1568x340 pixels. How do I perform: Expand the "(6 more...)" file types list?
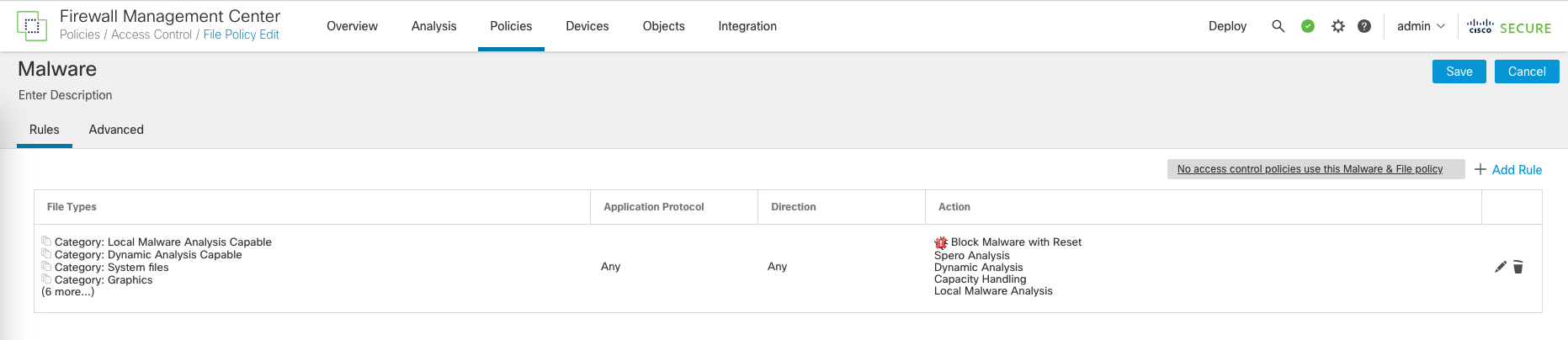click(x=68, y=292)
